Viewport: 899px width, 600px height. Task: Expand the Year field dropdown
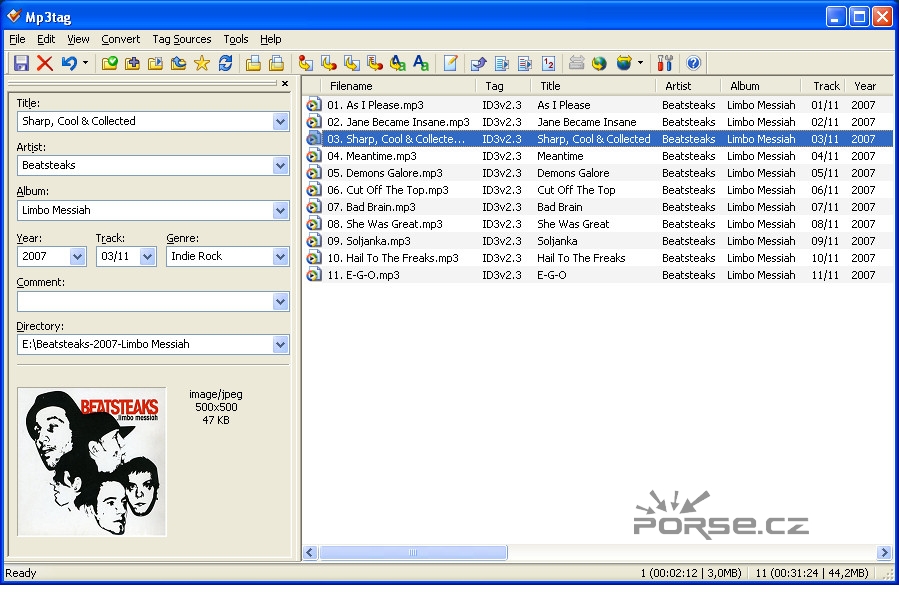[x=77, y=256]
